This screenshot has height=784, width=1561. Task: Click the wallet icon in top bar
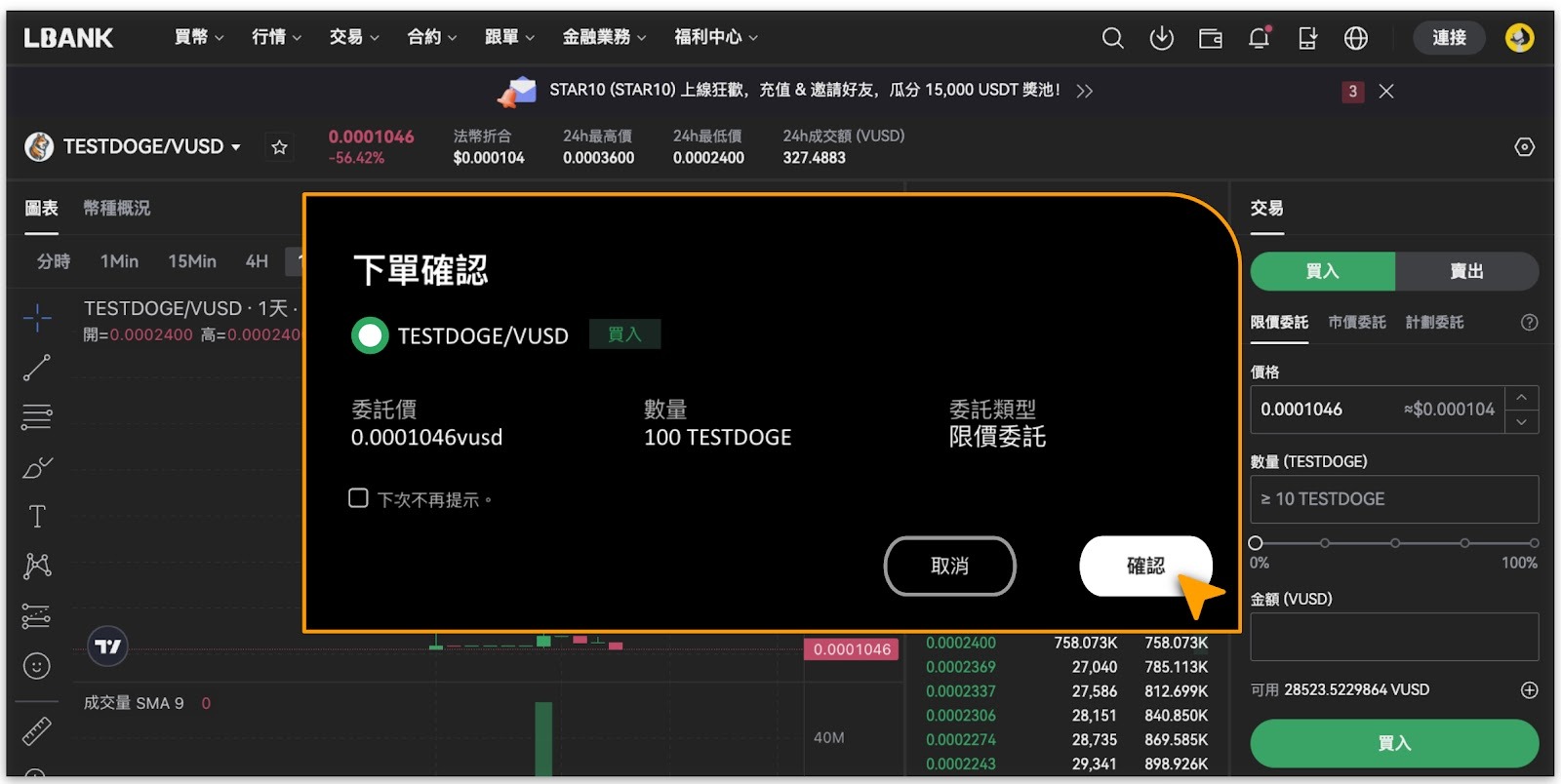[1210, 38]
